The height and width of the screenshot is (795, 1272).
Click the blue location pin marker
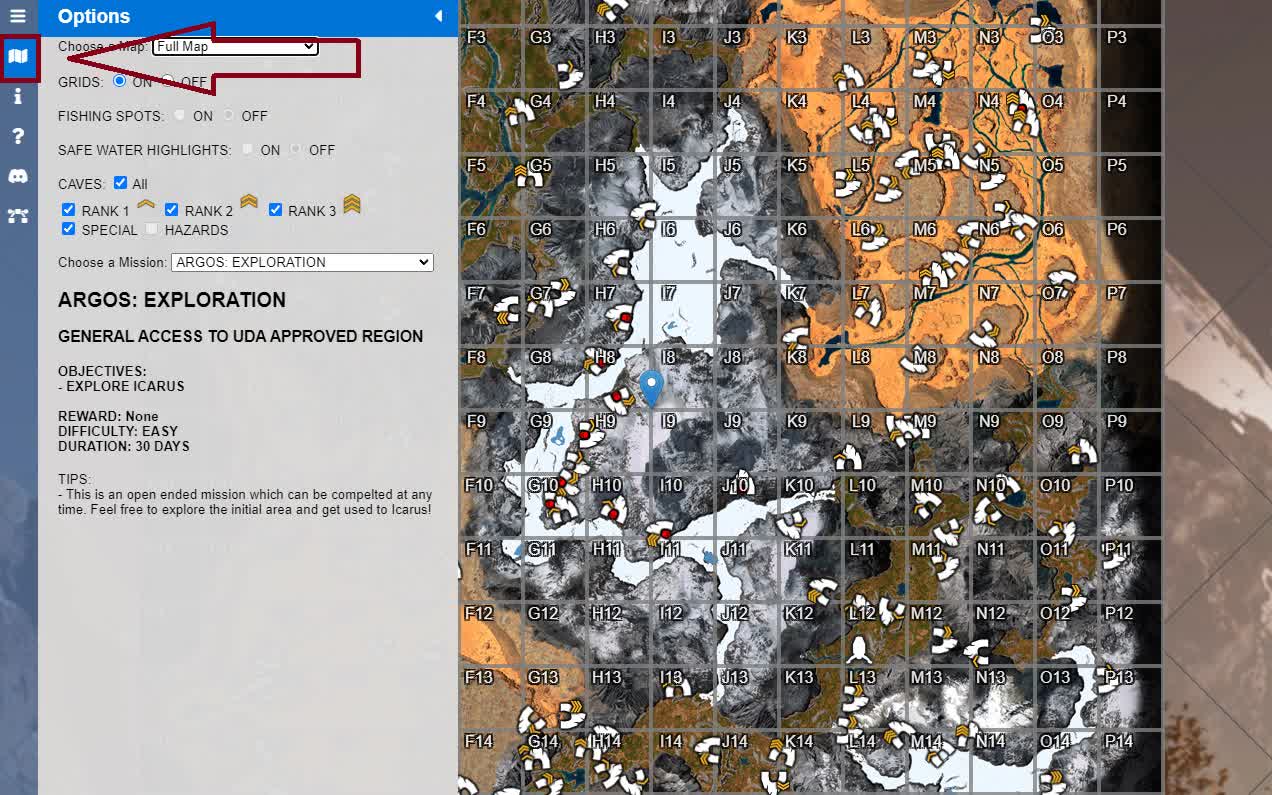point(651,386)
